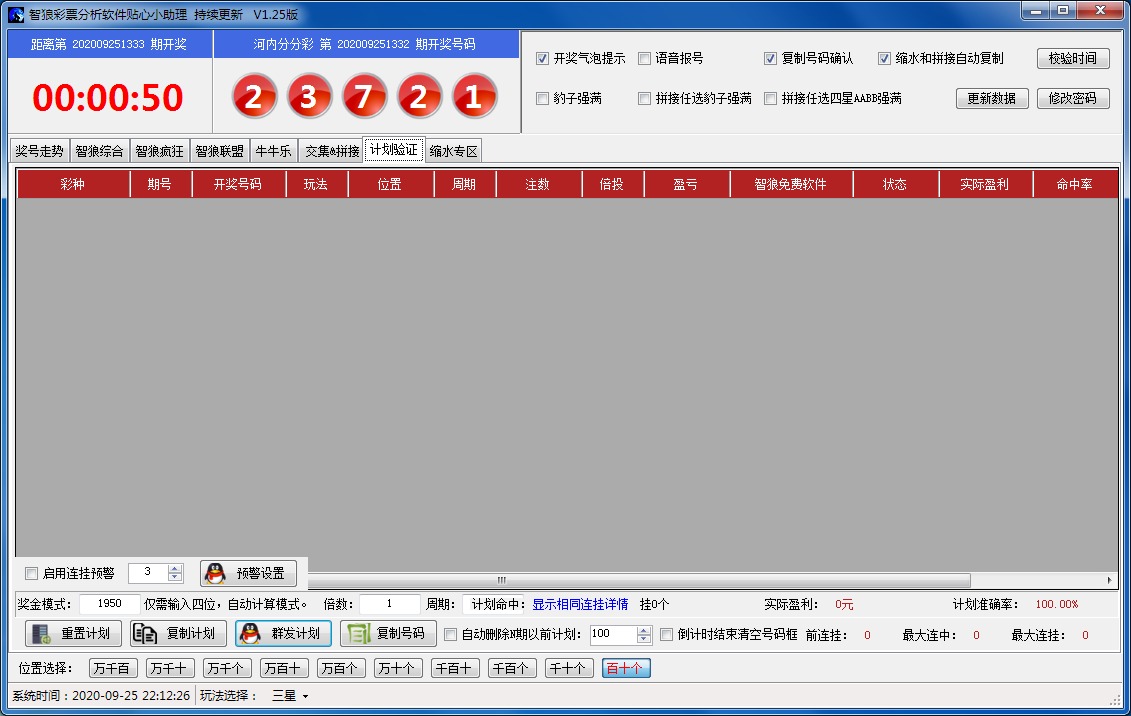Click the first red lottery ball showing 2
This screenshot has width=1131, height=716.
pos(254,97)
